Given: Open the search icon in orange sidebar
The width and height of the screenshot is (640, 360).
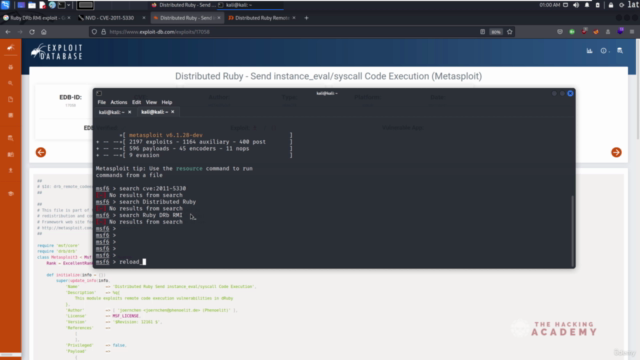Looking at the screenshot, I should [11, 83].
